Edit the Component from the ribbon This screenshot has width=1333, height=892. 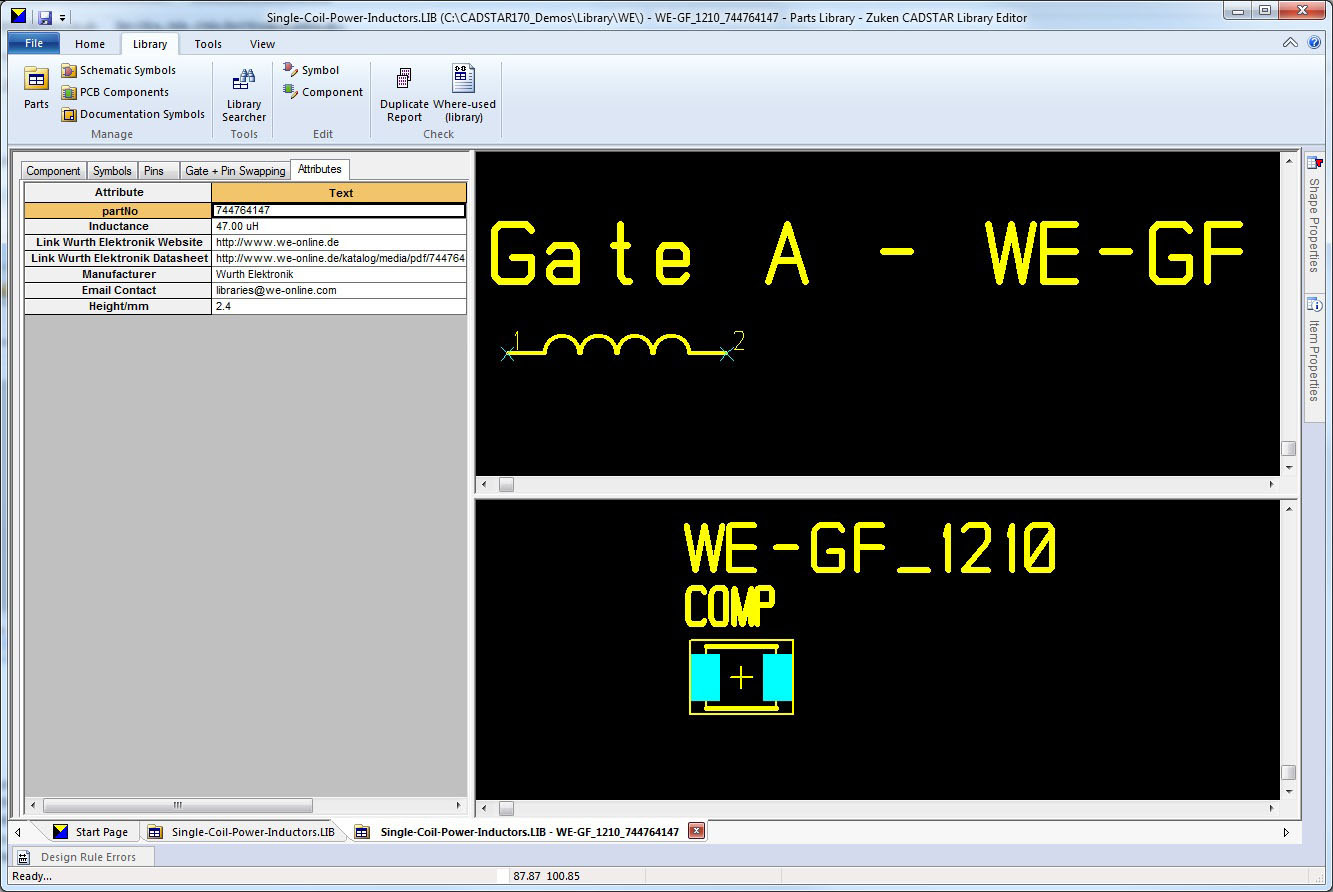[x=323, y=92]
